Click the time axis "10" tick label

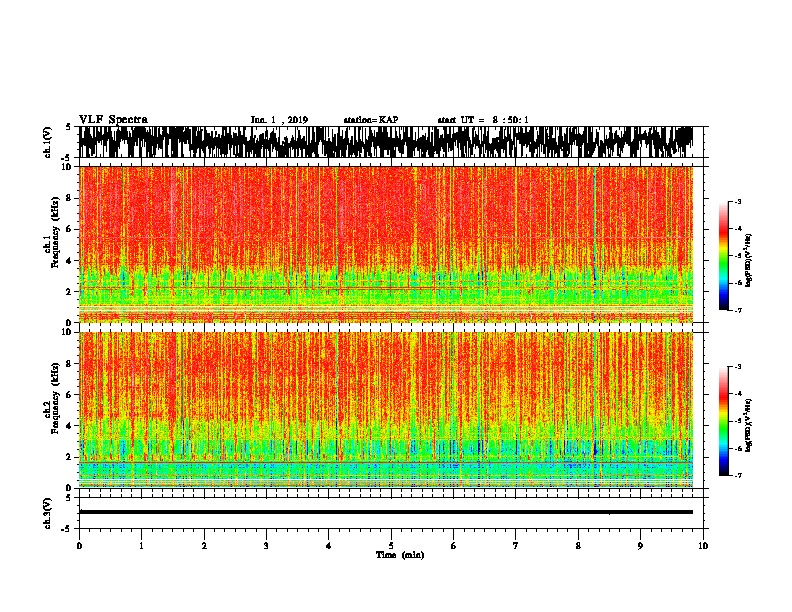(x=703, y=546)
